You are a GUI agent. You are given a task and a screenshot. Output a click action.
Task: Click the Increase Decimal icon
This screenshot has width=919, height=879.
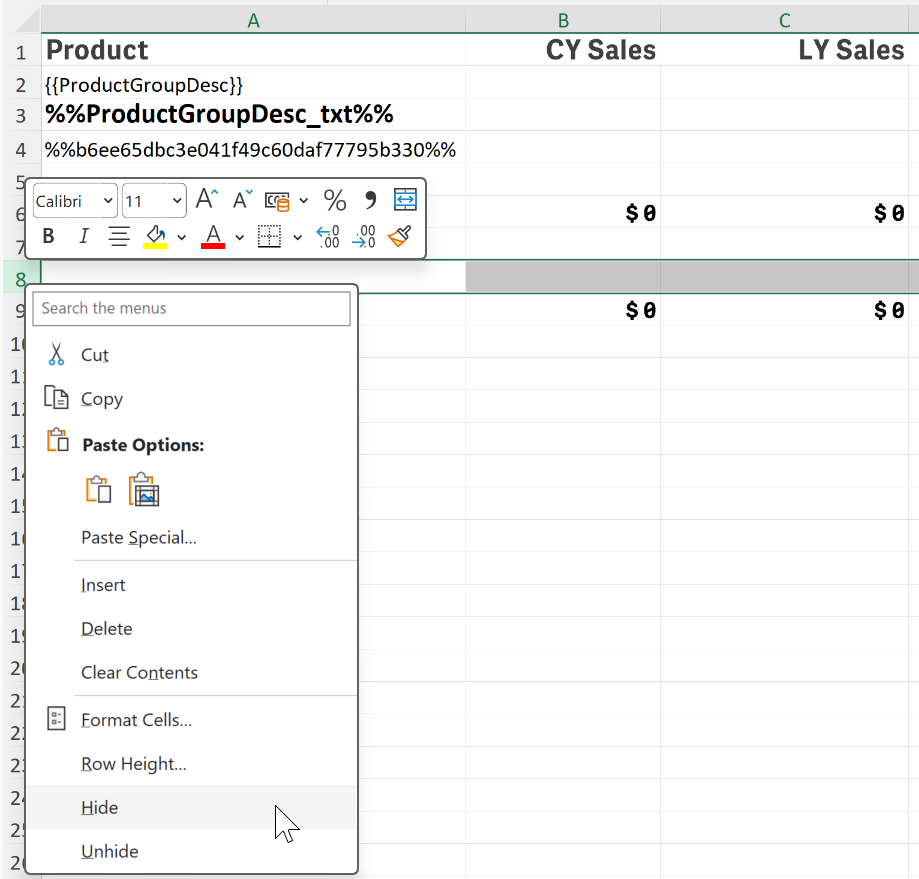328,236
